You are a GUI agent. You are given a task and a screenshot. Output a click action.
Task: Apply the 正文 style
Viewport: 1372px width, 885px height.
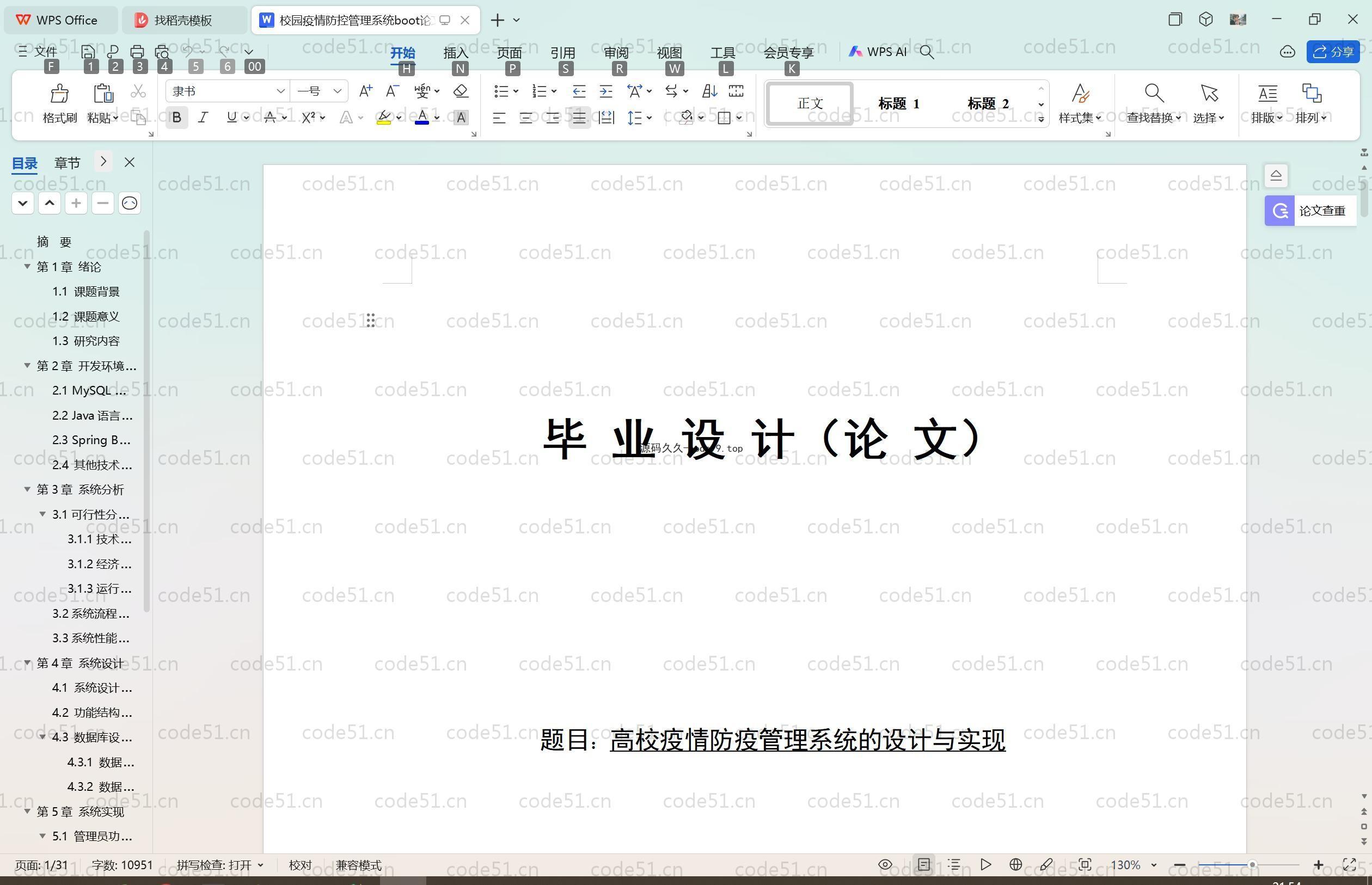click(x=810, y=103)
